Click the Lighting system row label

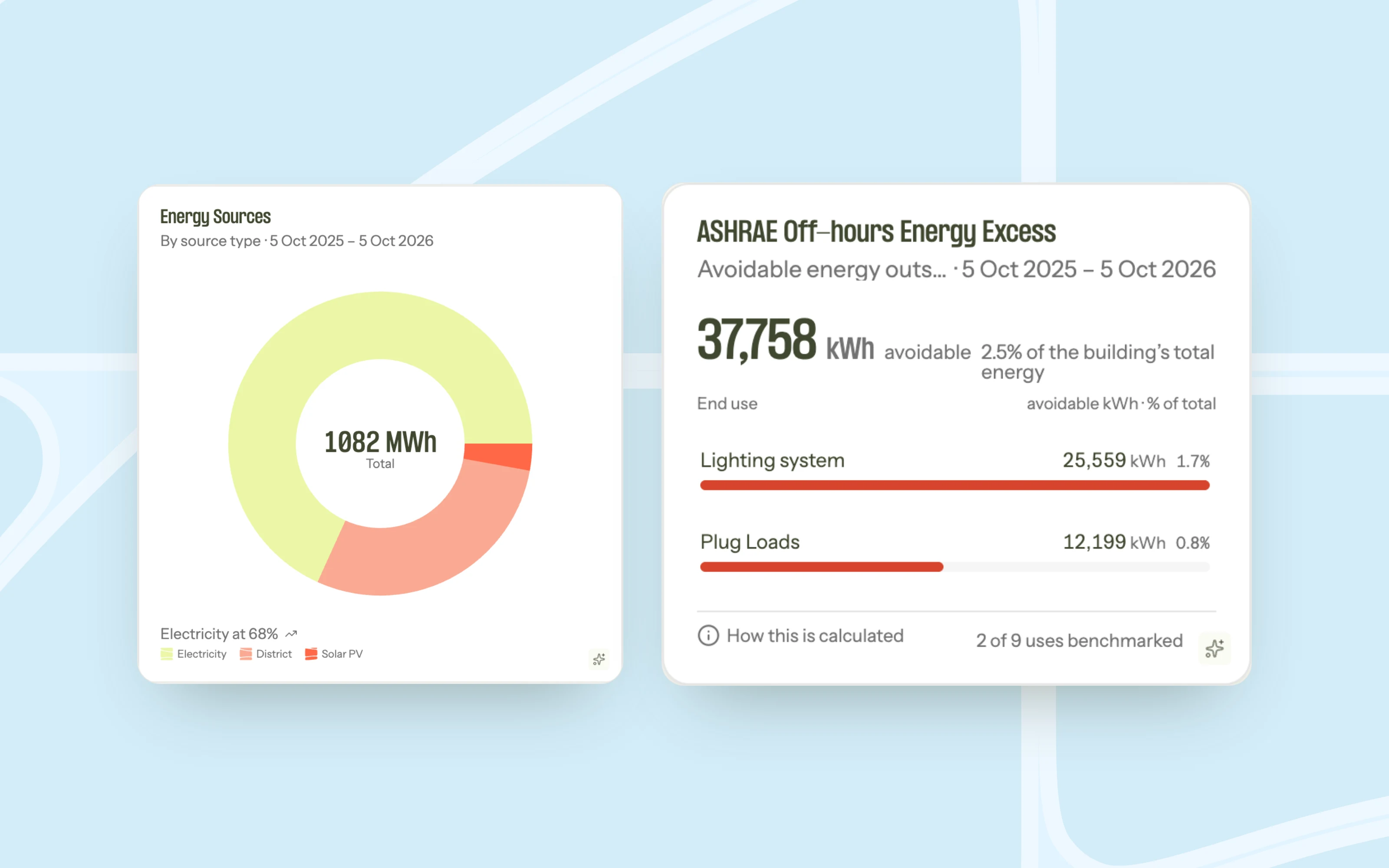pyautogui.click(x=772, y=460)
